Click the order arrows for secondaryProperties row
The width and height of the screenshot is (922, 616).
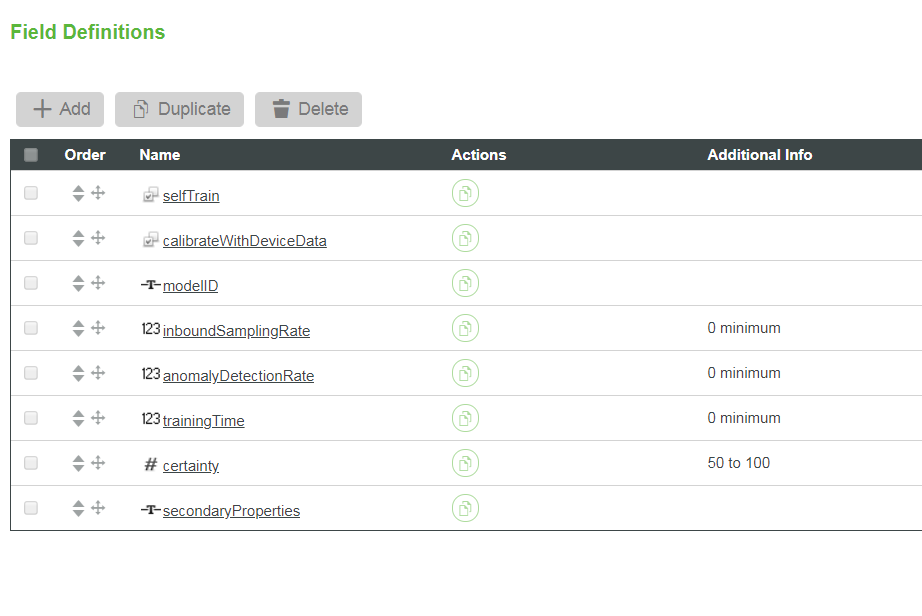point(78,509)
